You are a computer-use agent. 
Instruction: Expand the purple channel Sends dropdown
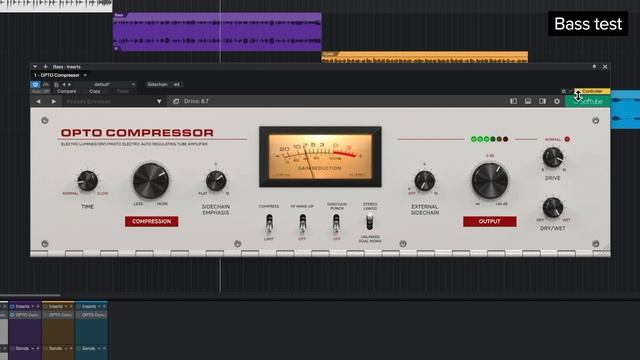[x=33, y=349]
